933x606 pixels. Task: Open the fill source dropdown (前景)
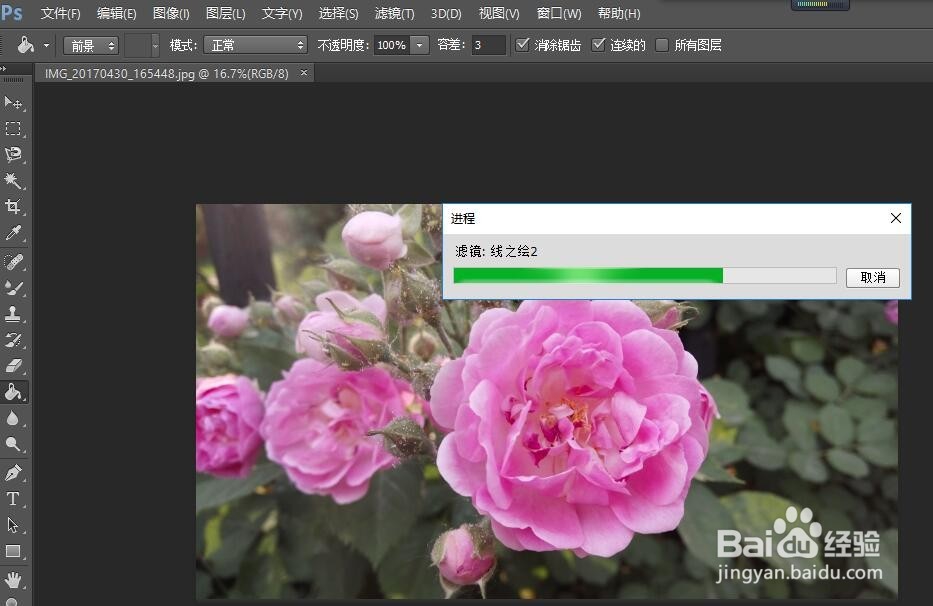click(x=91, y=45)
